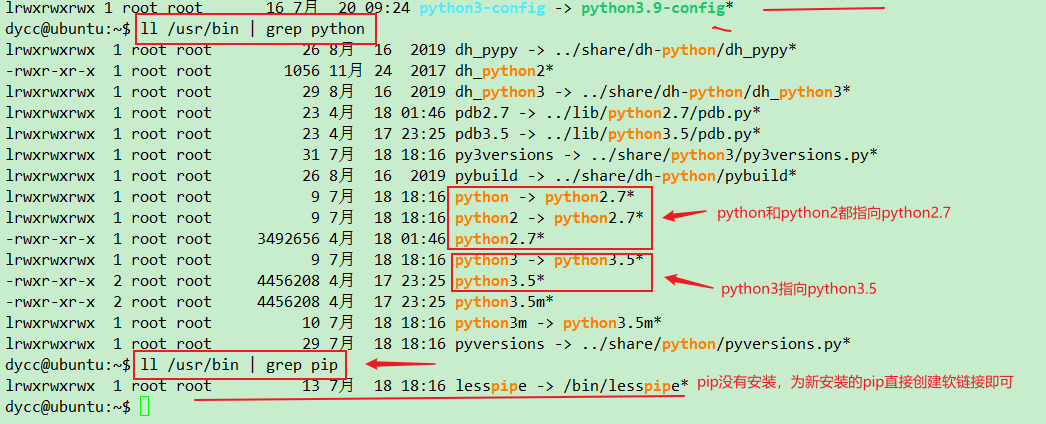Click the '../share/python3/py3versions.py*' link target

click(x=733, y=155)
